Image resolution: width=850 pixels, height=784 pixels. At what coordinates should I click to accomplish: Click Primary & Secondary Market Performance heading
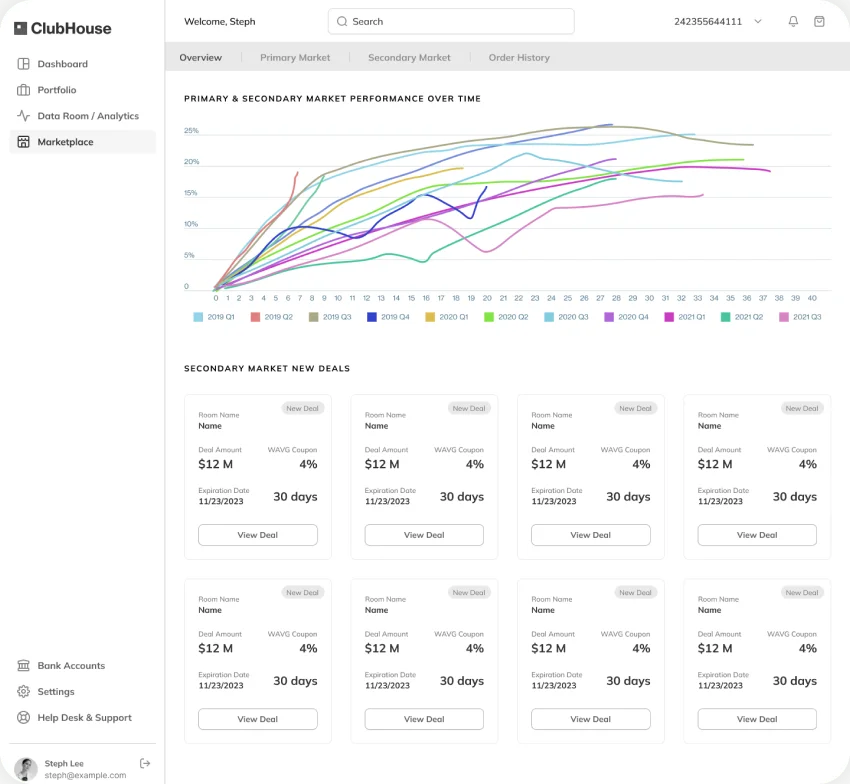tap(332, 99)
